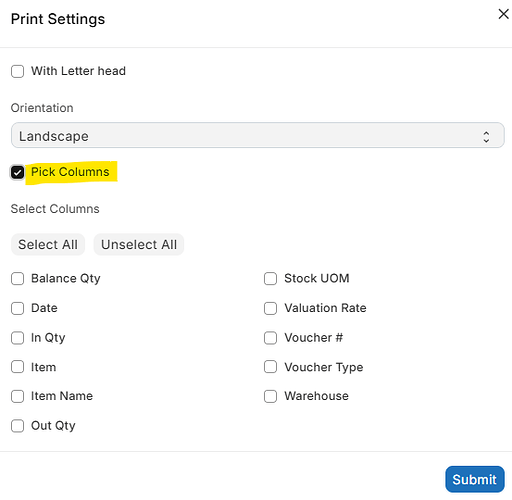Screen dimensions: 512x500
Task: Check the Voucher # column
Action: (270, 338)
